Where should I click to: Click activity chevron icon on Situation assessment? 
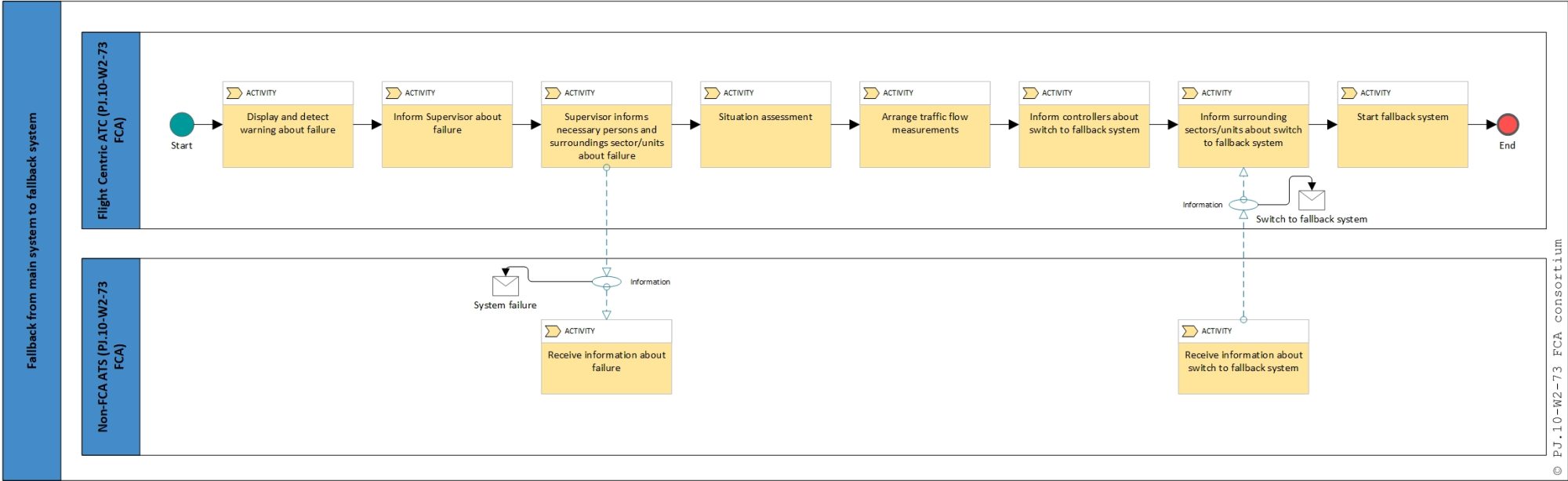click(x=712, y=93)
